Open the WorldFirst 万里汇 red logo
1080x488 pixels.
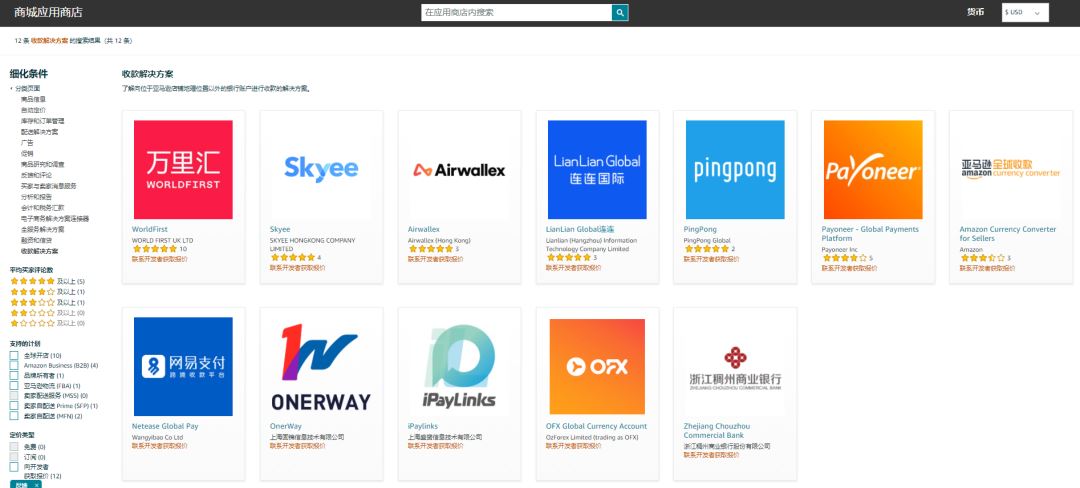coord(183,169)
